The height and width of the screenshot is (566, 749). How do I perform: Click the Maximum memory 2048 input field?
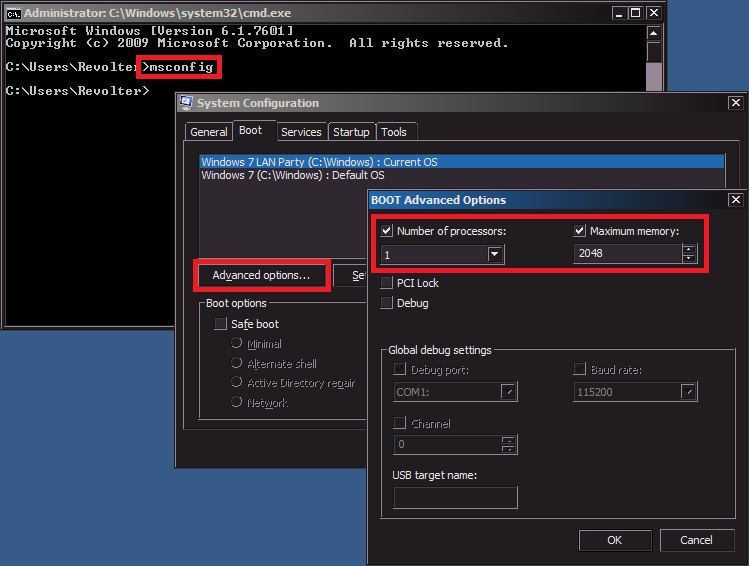coord(627,253)
